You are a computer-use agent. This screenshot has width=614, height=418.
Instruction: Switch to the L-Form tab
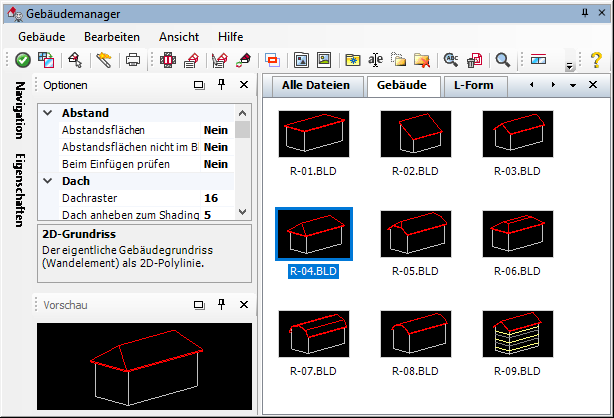point(474,85)
